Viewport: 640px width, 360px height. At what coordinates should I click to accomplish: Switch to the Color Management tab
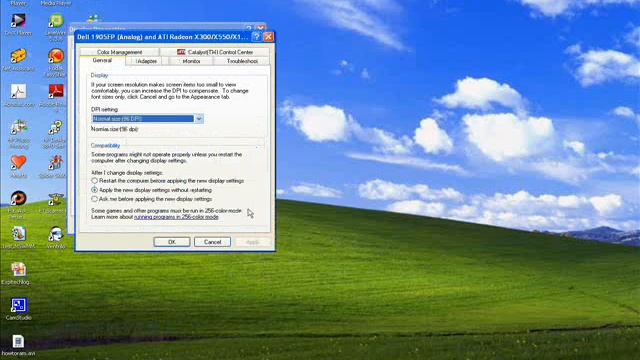point(119,52)
